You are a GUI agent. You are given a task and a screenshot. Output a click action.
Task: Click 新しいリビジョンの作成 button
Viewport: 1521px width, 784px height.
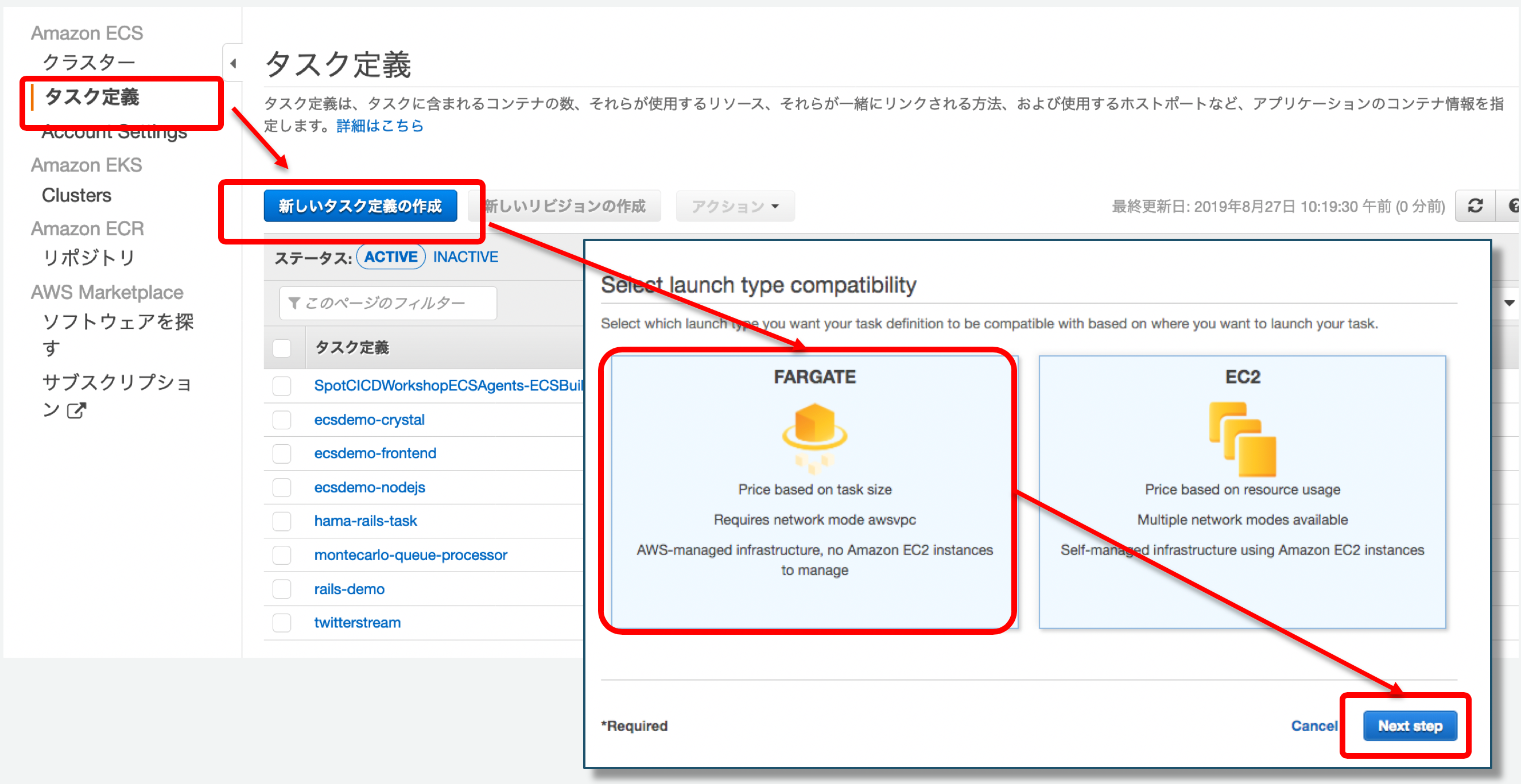coord(564,206)
